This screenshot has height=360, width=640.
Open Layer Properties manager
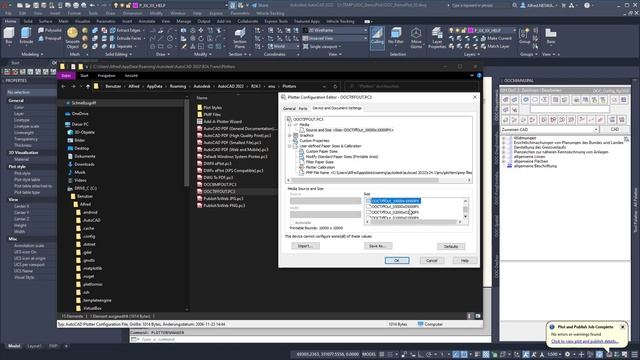point(437,38)
